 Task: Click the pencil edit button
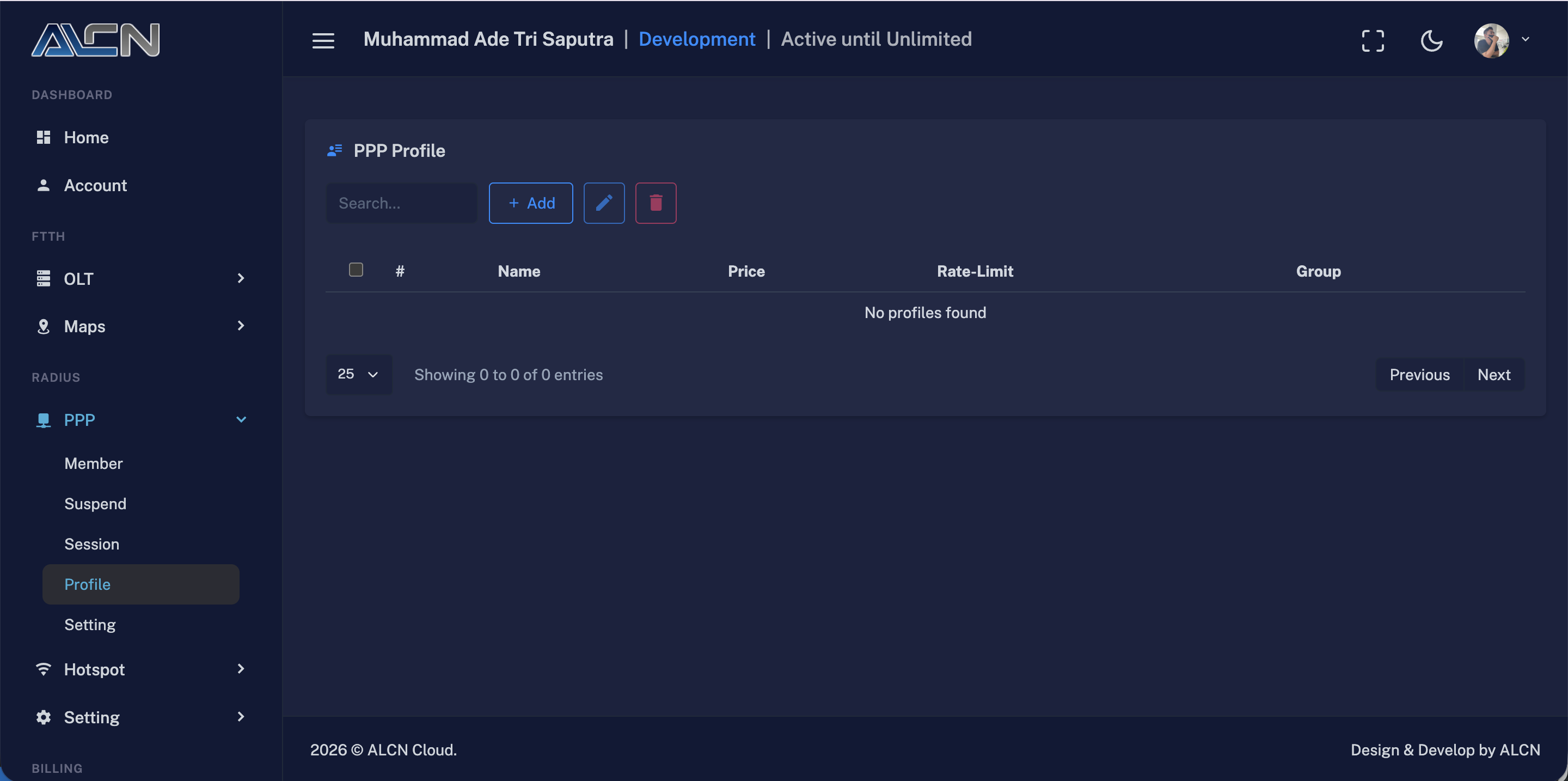[x=604, y=203]
